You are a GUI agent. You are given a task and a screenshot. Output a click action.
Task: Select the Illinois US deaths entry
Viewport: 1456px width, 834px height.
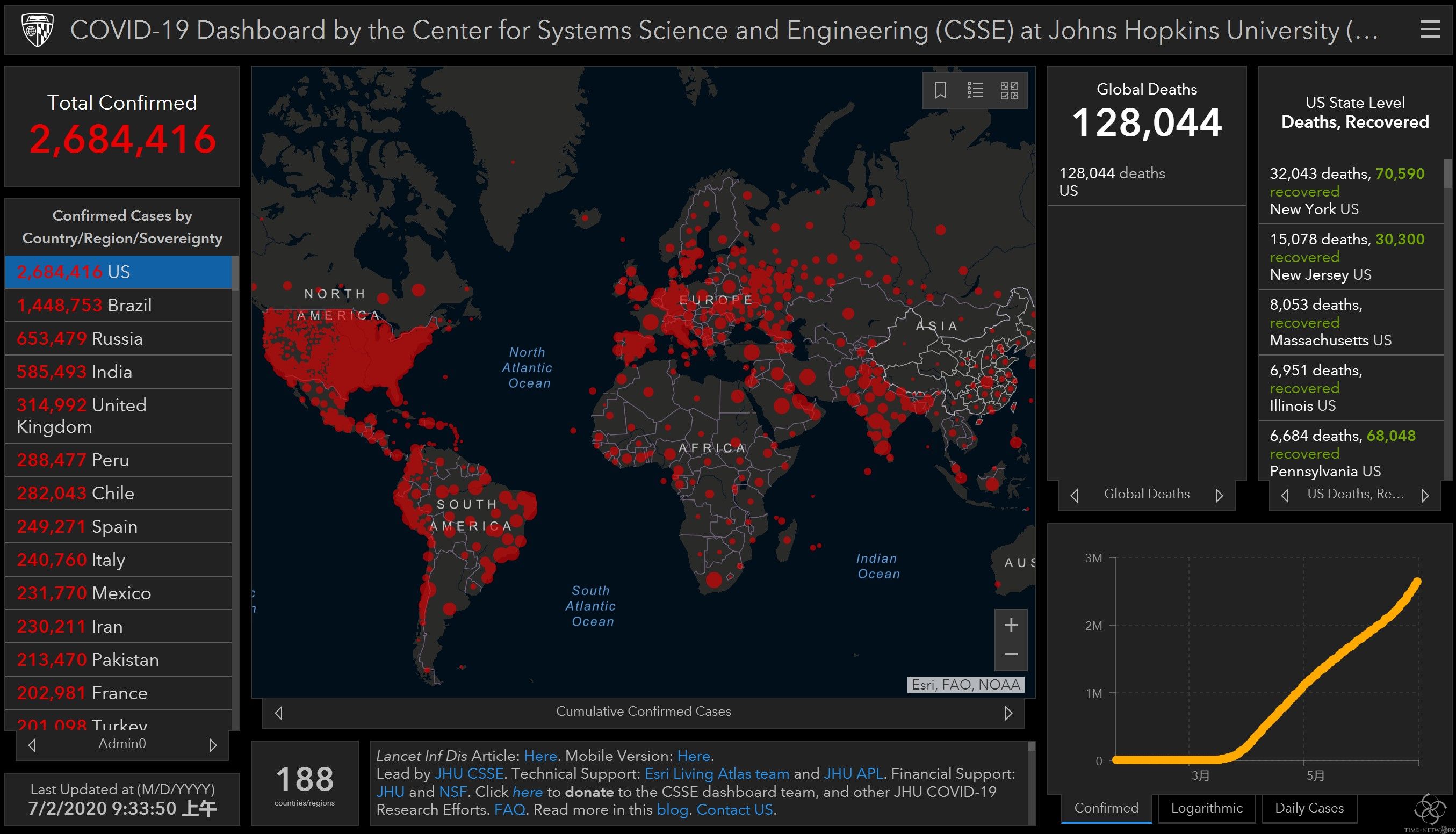(1351, 388)
